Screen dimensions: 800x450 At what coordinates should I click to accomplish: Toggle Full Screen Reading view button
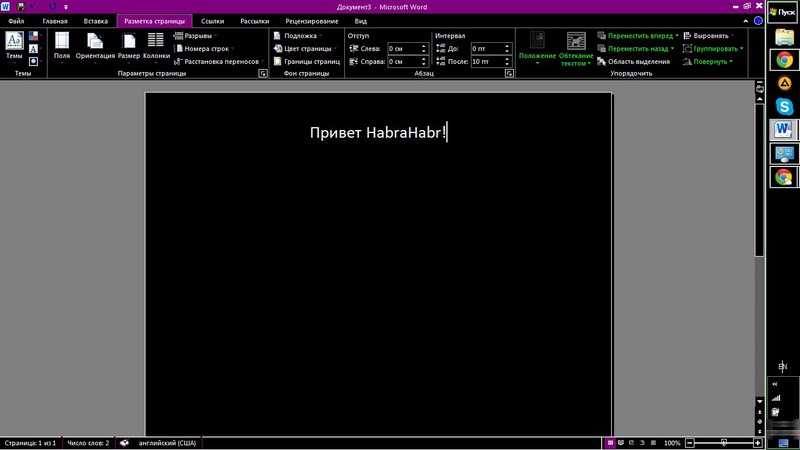tap(621, 443)
